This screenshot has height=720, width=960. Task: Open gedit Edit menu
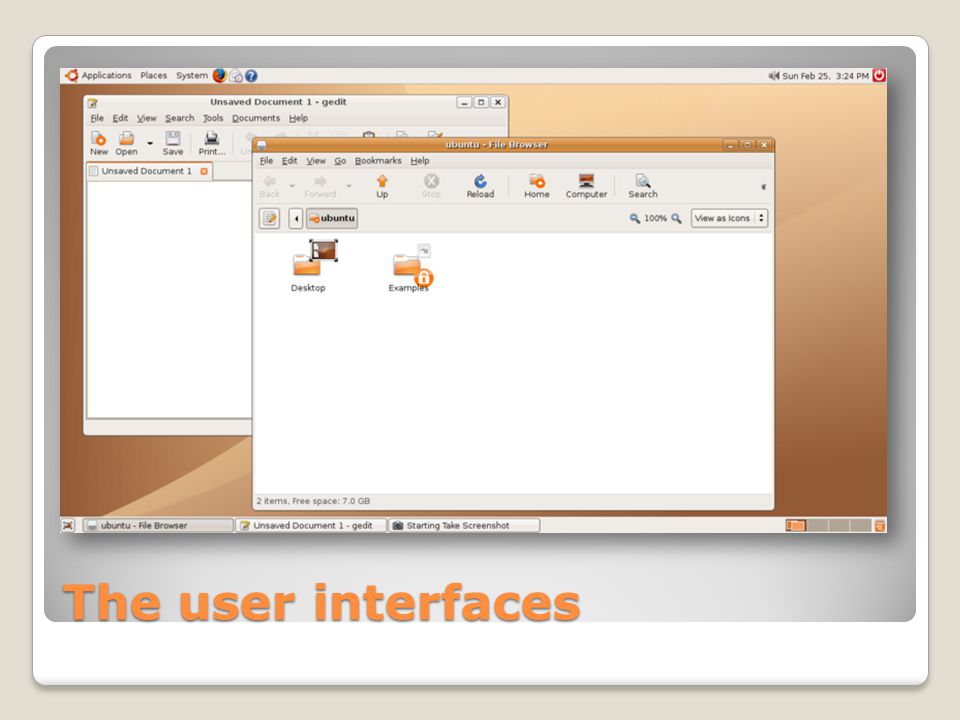(x=120, y=118)
